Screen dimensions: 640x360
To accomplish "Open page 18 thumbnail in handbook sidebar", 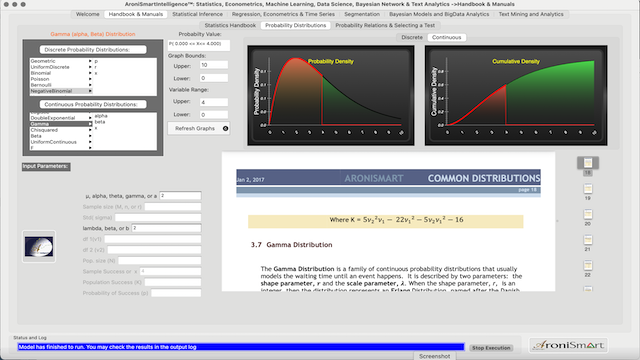I will point(588,163).
